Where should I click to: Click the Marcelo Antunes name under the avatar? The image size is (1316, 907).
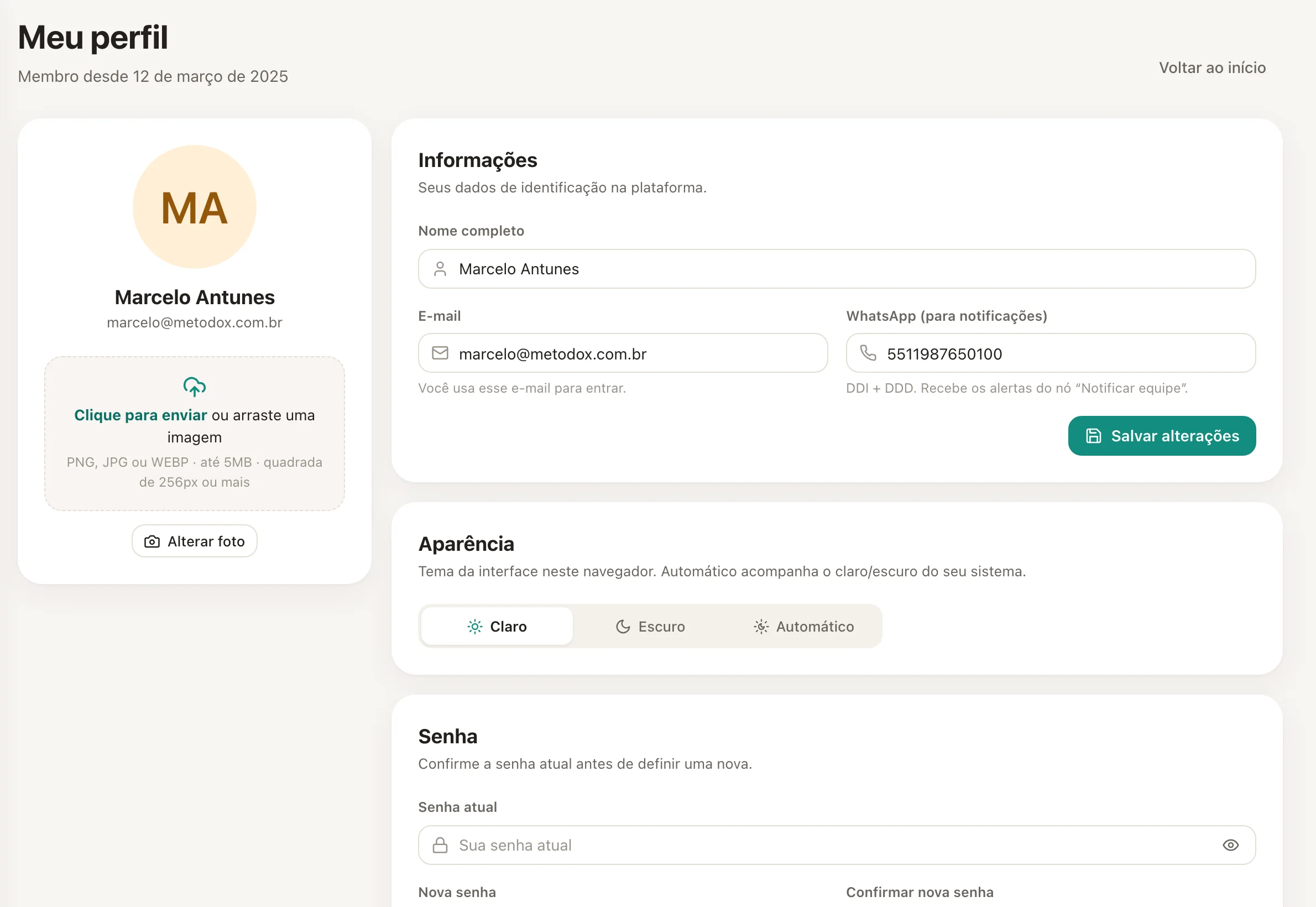coord(194,297)
